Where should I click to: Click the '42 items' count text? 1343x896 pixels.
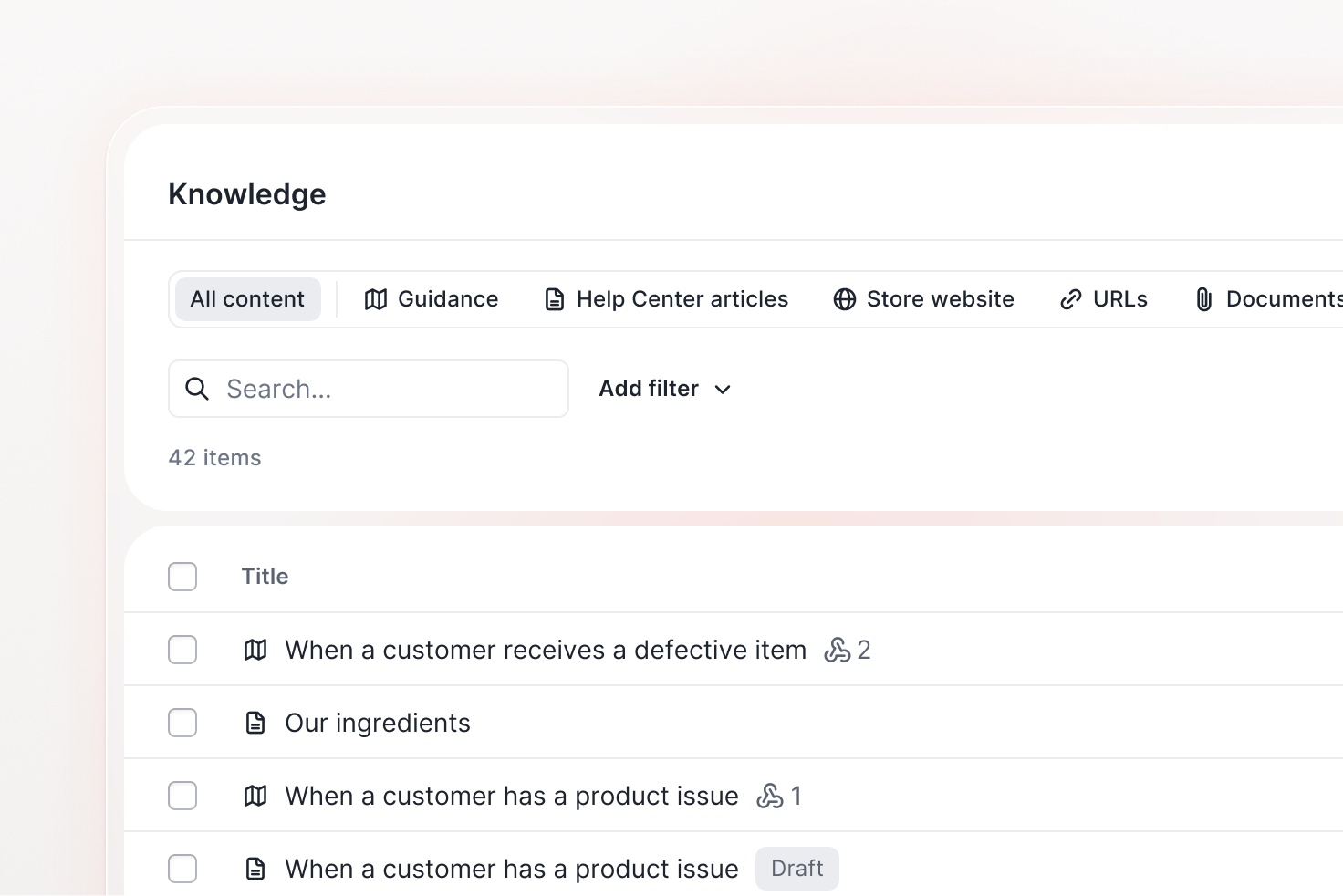click(214, 458)
